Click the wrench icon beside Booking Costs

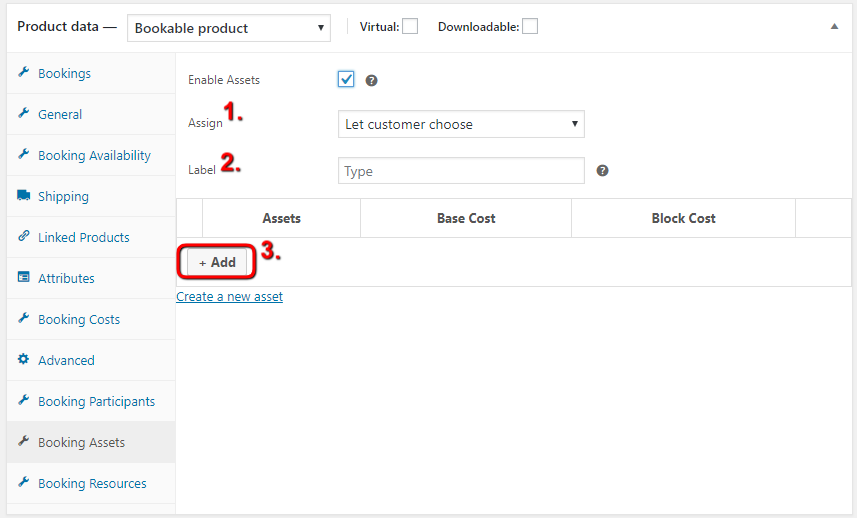(24, 318)
